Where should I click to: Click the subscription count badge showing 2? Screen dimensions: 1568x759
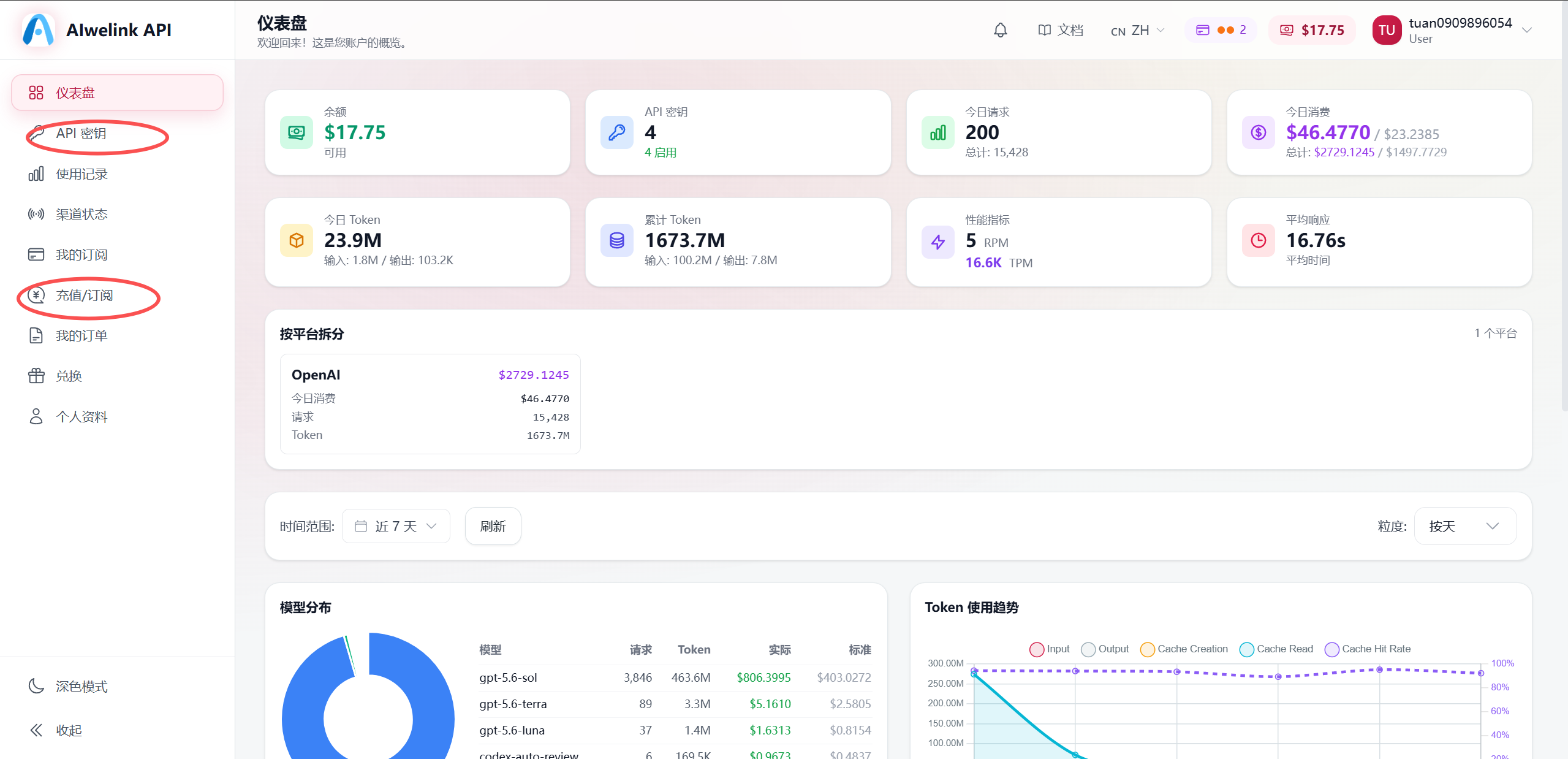click(1221, 30)
